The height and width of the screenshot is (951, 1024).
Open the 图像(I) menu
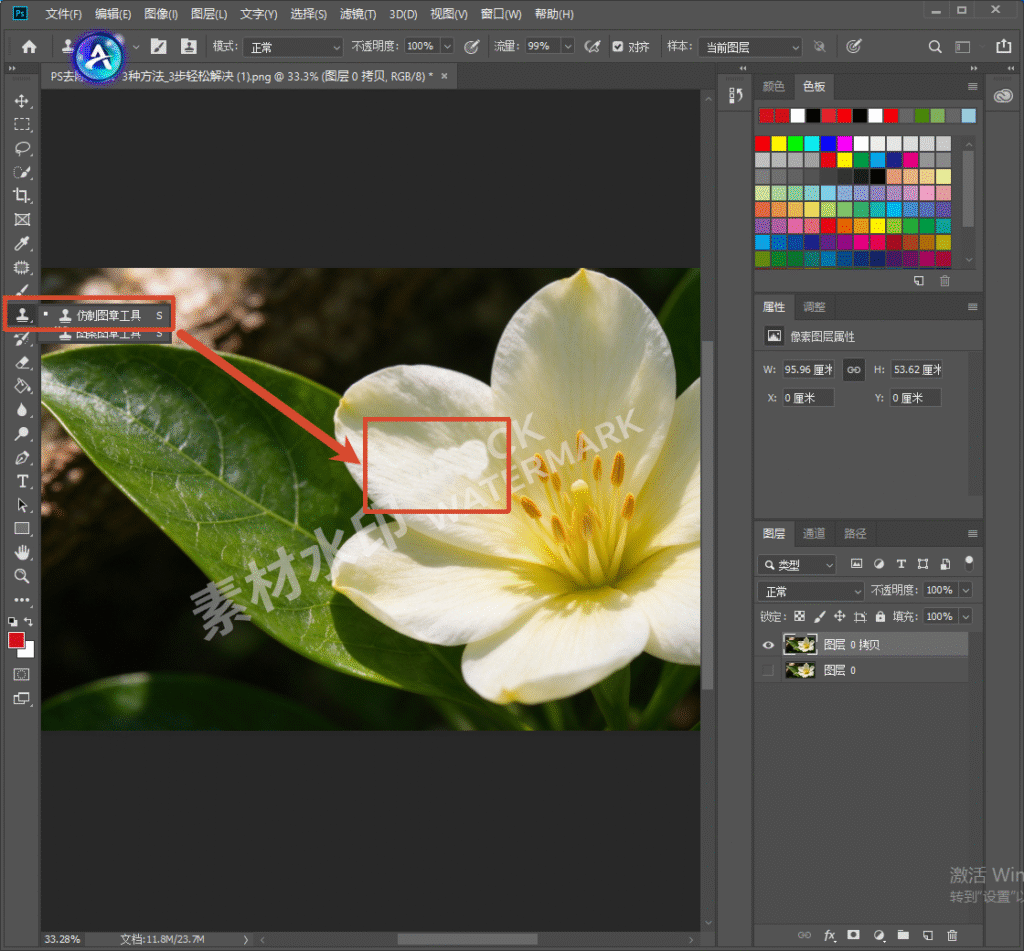(161, 14)
